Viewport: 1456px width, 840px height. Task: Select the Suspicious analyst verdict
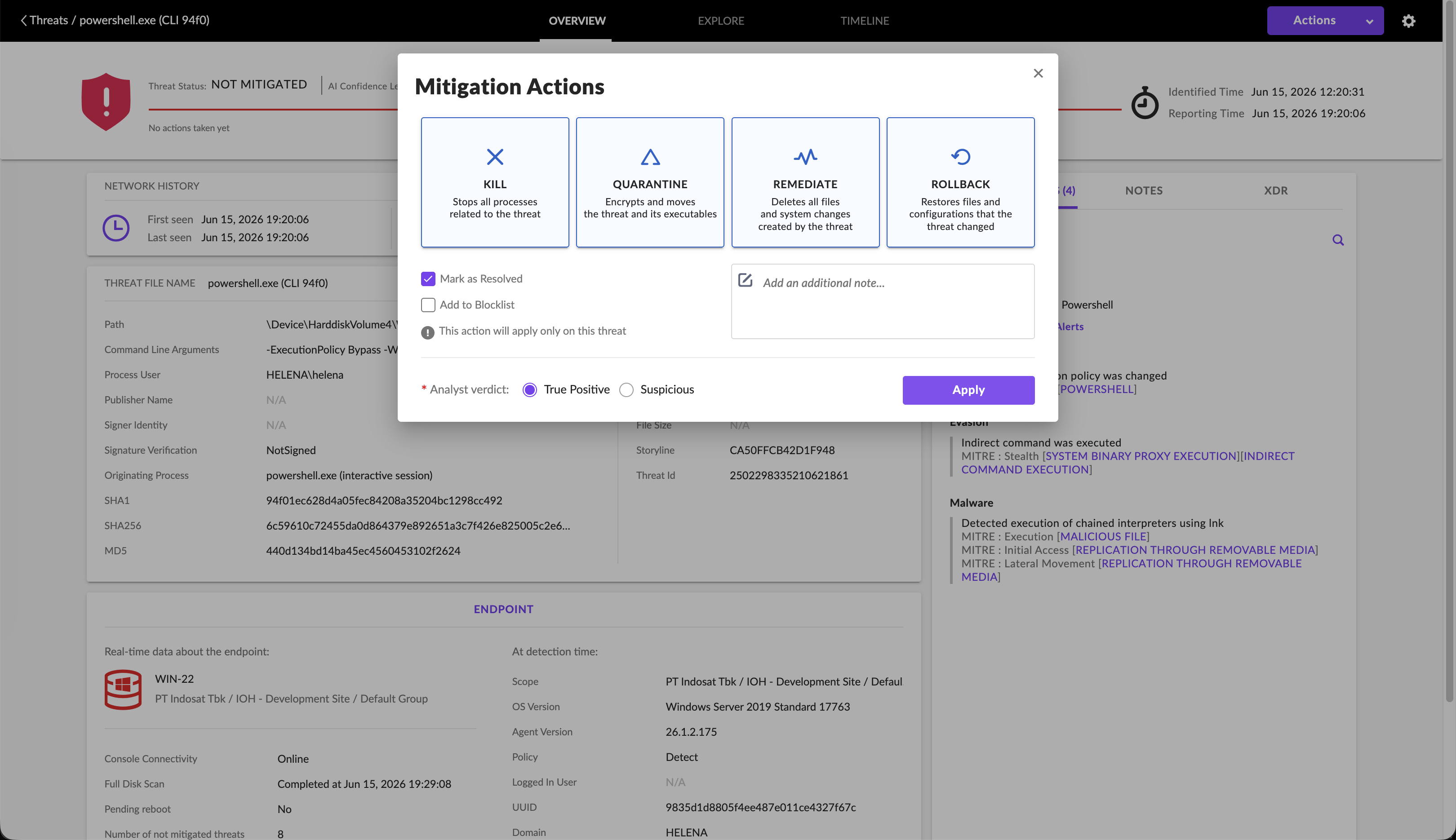(x=626, y=390)
